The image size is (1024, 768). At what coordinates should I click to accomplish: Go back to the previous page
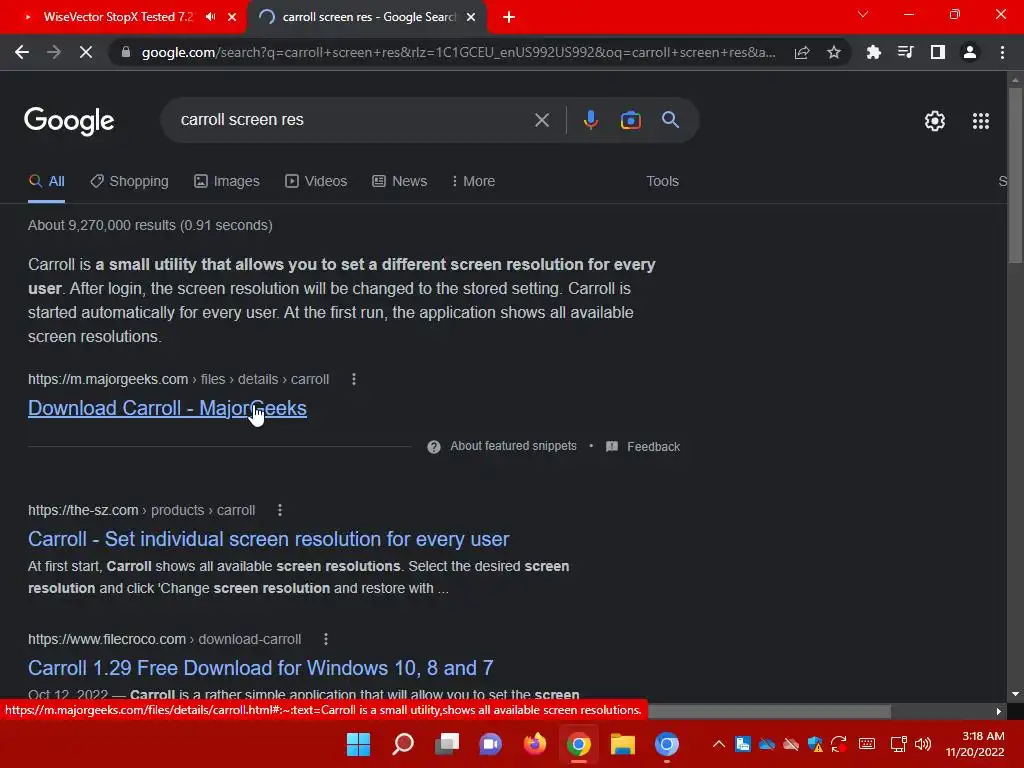coord(22,52)
